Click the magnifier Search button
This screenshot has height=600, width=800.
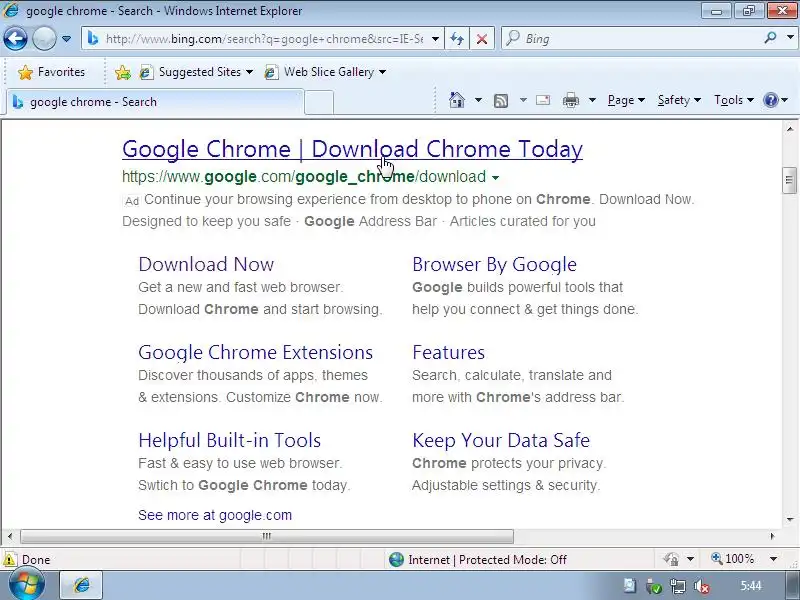pos(770,38)
